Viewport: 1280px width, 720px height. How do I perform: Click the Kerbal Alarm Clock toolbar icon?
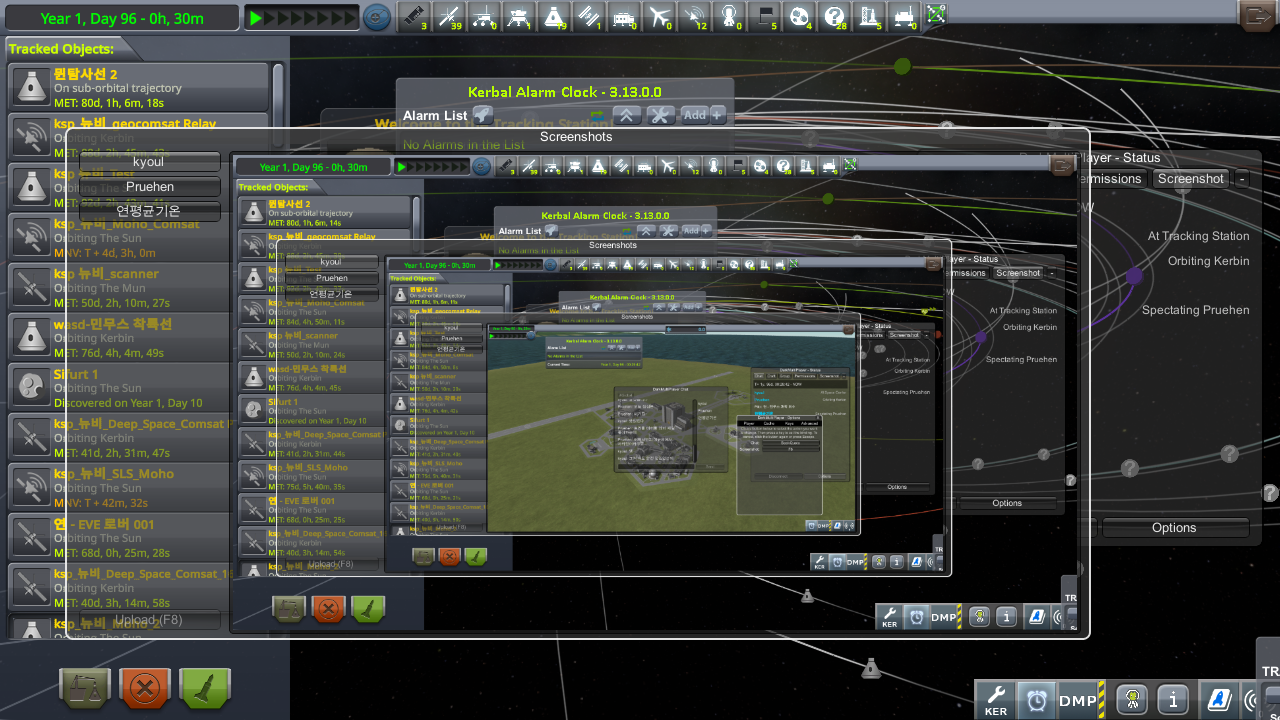(x=1037, y=700)
